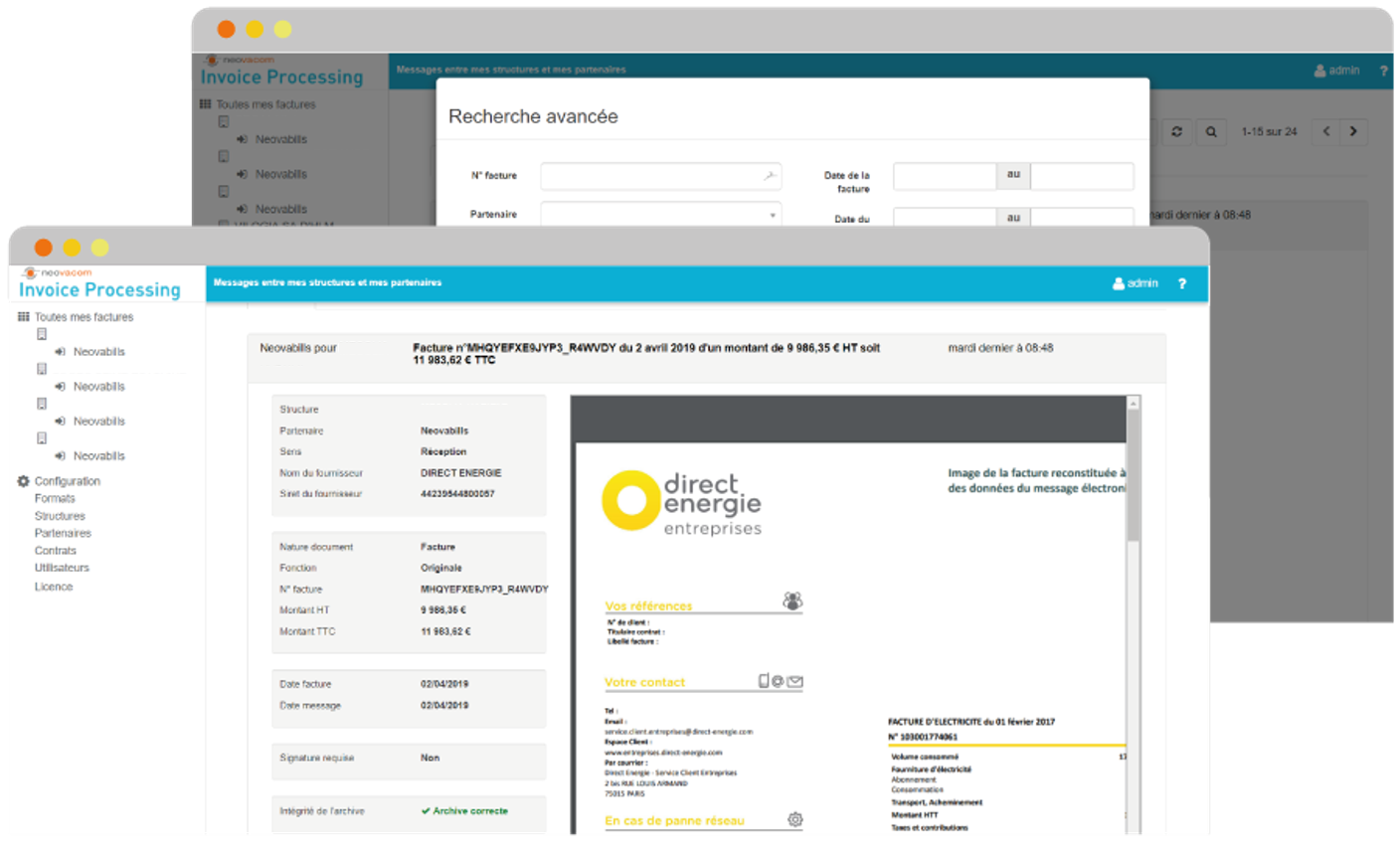This screenshot has height=856, width=1400.
Task: Click the pagination label '1-15 sur 24'
Action: pos(1269,131)
